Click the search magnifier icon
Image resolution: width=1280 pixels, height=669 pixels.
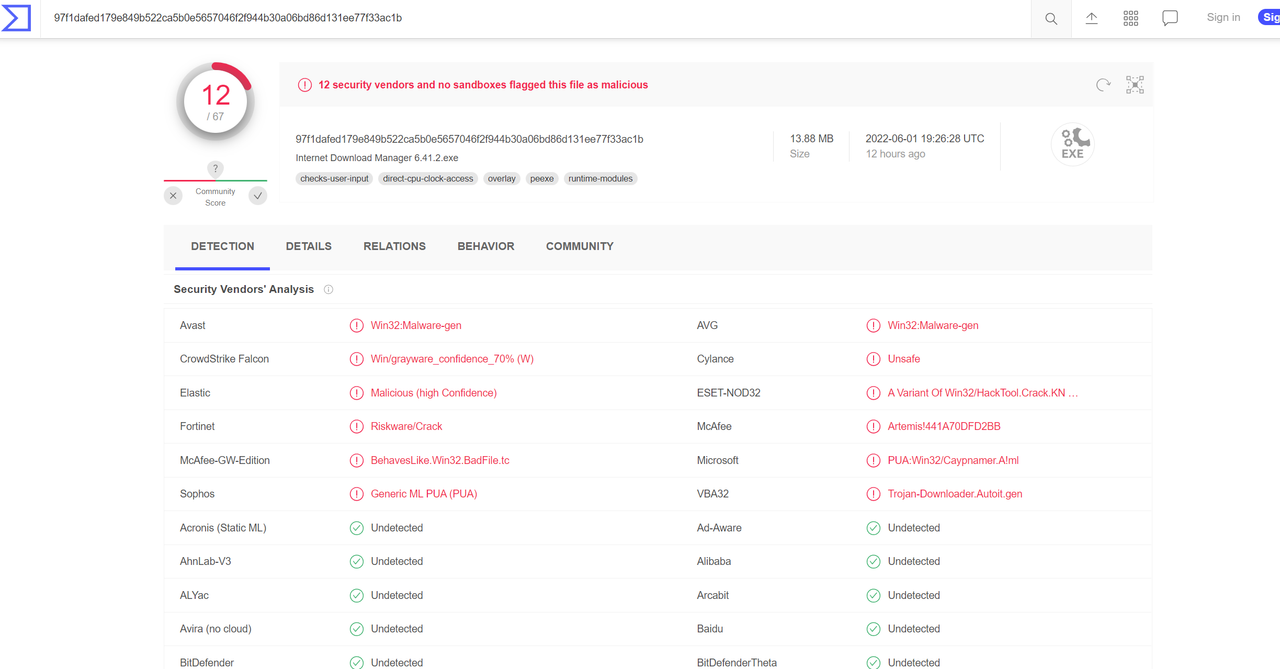[x=1051, y=18]
